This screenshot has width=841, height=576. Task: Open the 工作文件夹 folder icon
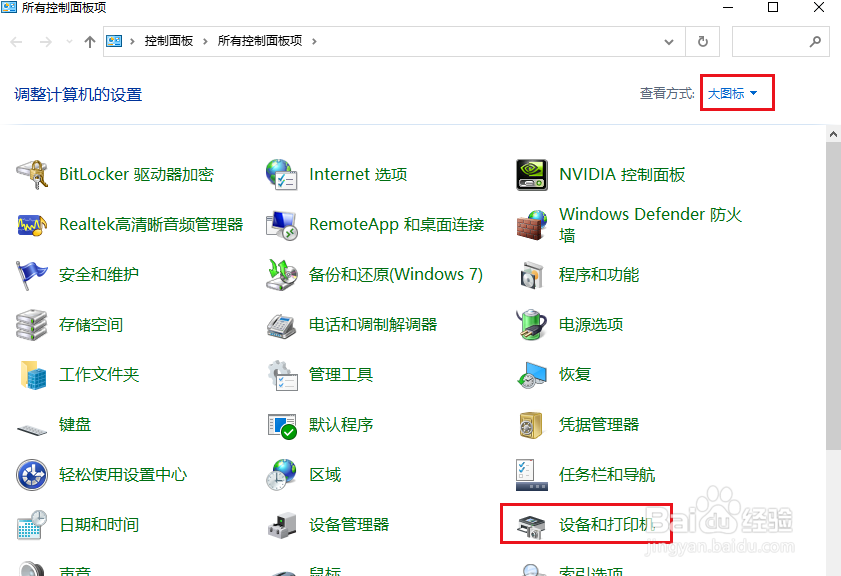33,374
